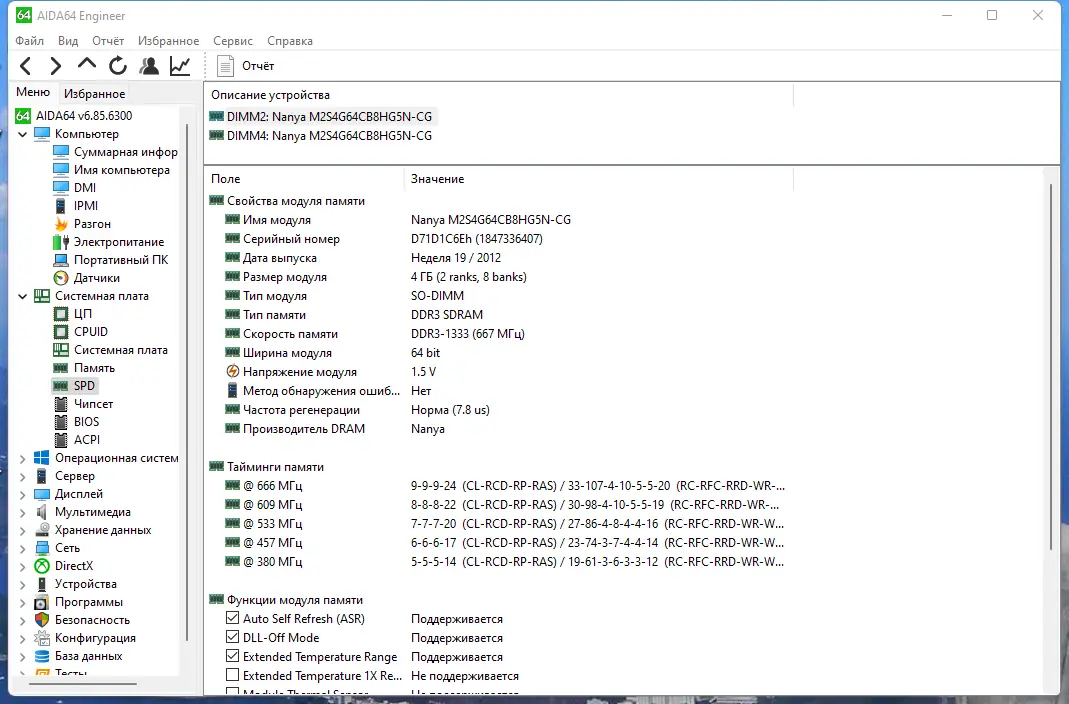Select SPD item in the tree
Viewport: 1069px width, 704px height.
(x=74, y=386)
